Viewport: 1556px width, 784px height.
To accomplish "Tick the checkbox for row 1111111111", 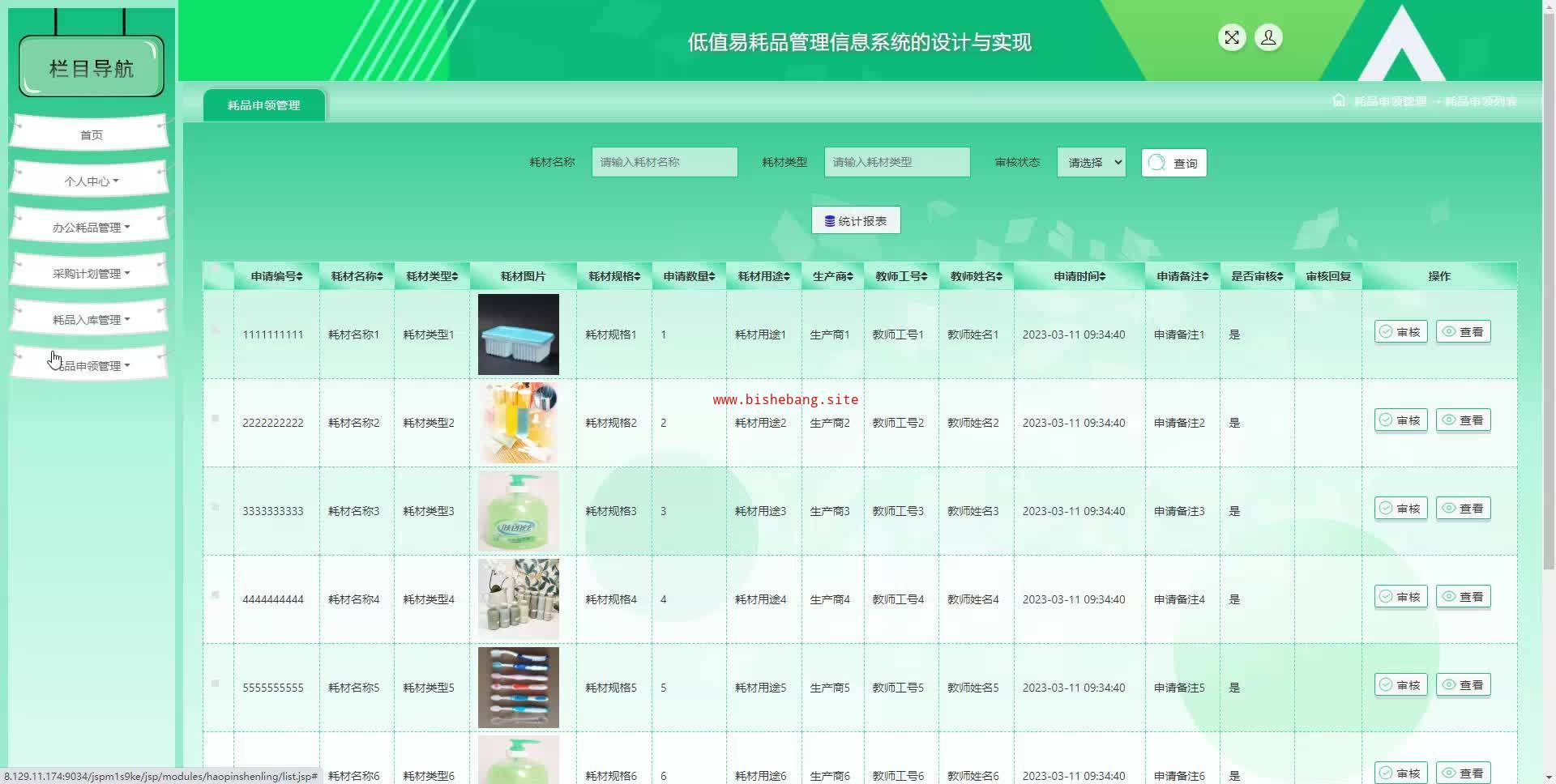I will [216, 330].
